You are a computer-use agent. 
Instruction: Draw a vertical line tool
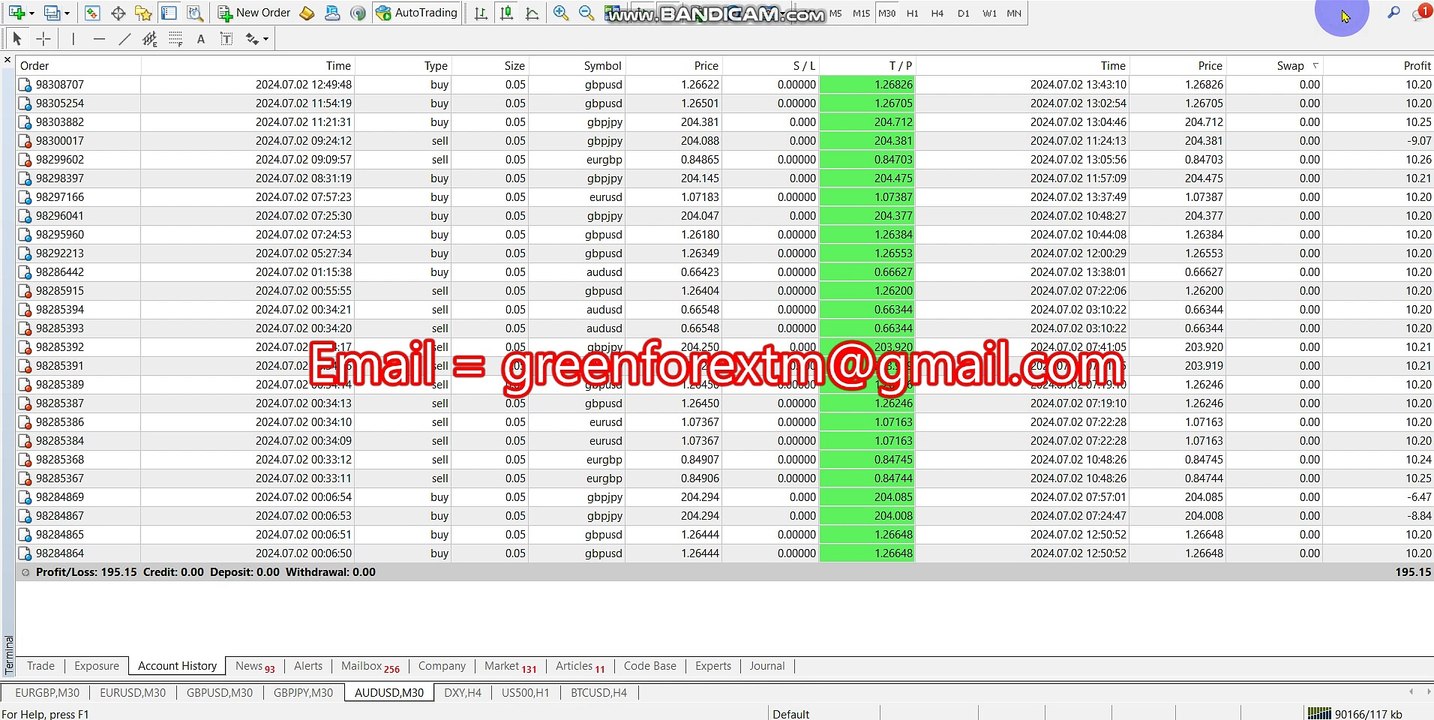[73, 39]
